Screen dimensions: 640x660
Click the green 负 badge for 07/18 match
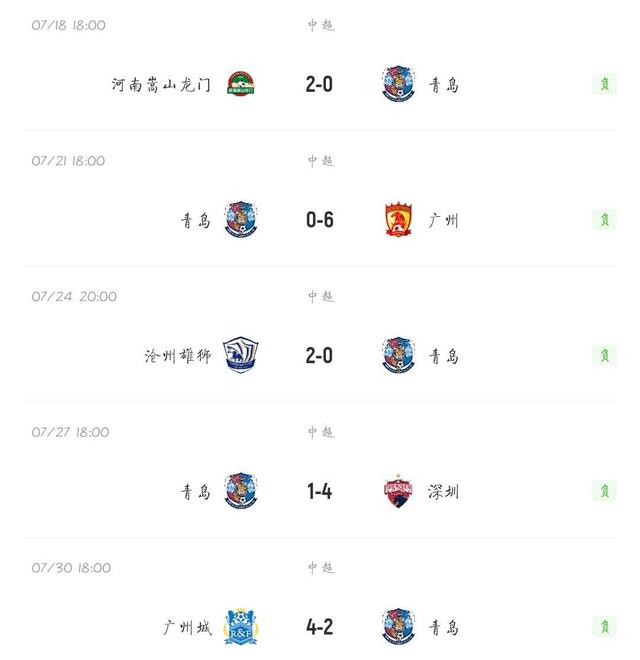[x=604, y=84]
